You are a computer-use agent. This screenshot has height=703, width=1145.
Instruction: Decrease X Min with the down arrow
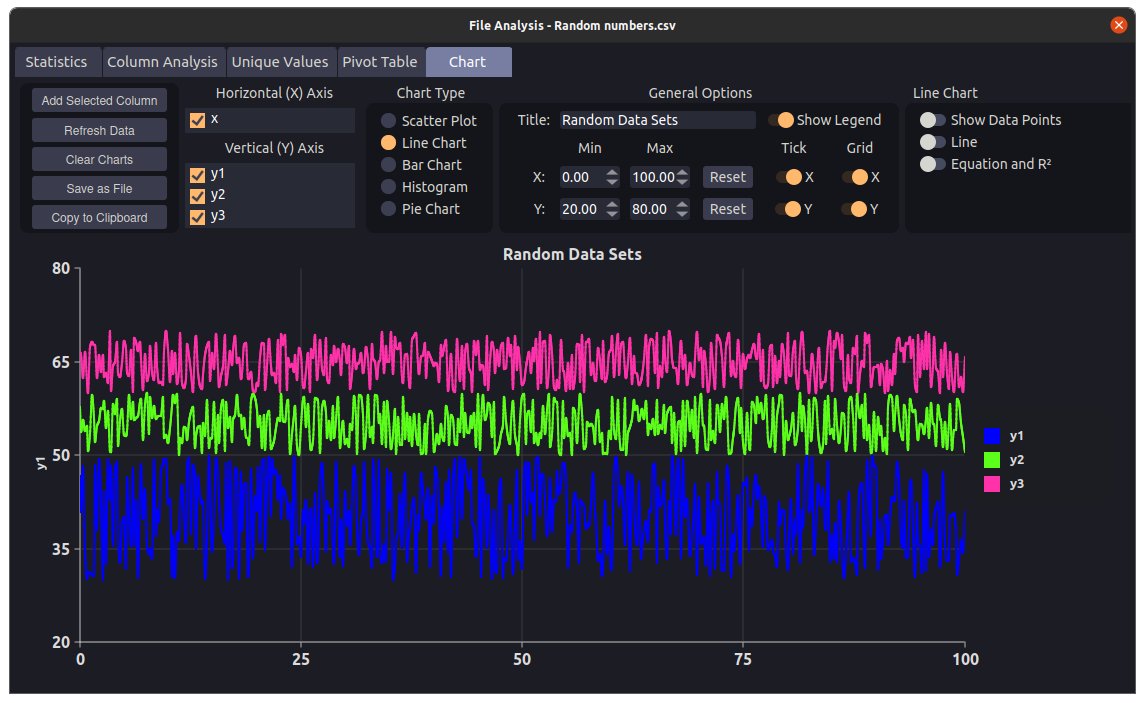tap(612, 183)
